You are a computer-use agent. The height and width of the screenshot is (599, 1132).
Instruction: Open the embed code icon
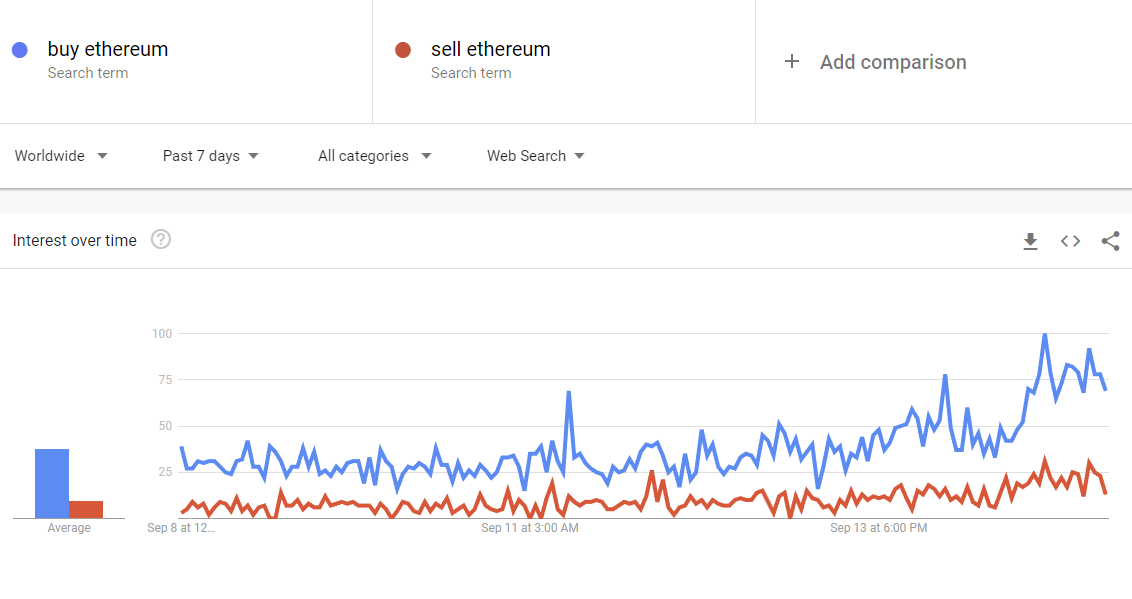coord(1070,241)
